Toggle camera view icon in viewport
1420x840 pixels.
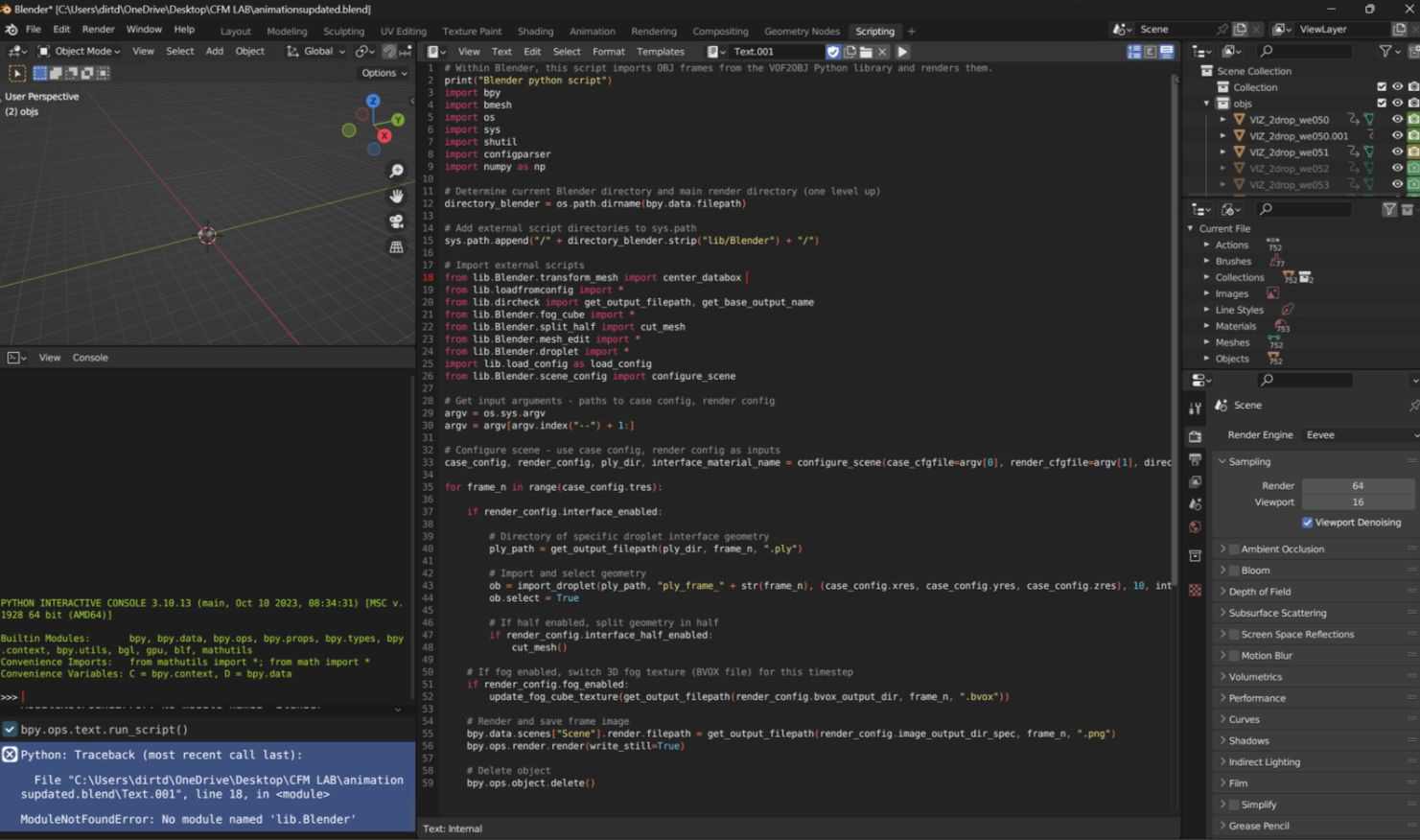point(396,222)
